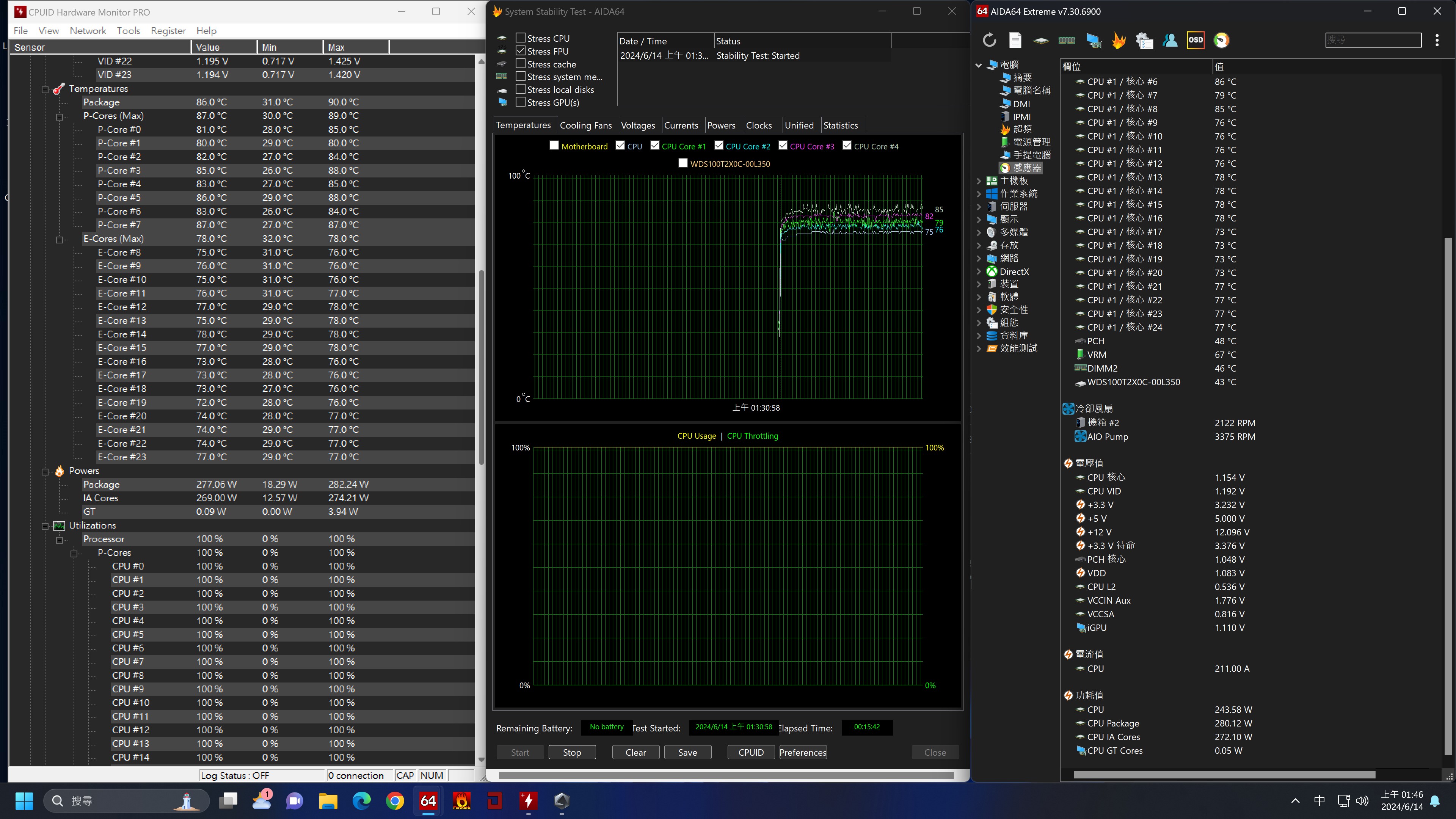Open the report page icon in AIDA64
1456x819 pixels.
pos(1015,40)
